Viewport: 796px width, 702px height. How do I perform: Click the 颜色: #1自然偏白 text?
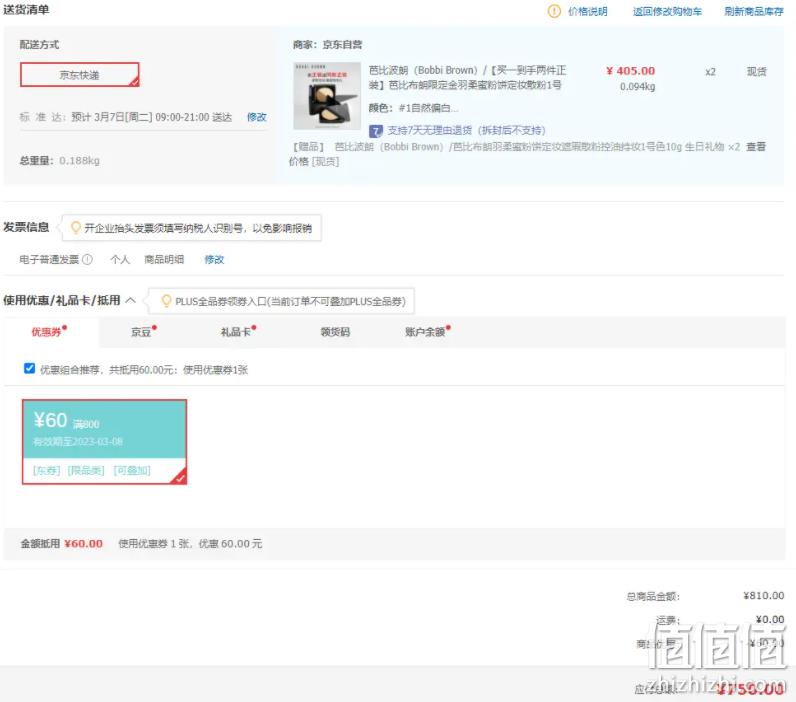413,108
